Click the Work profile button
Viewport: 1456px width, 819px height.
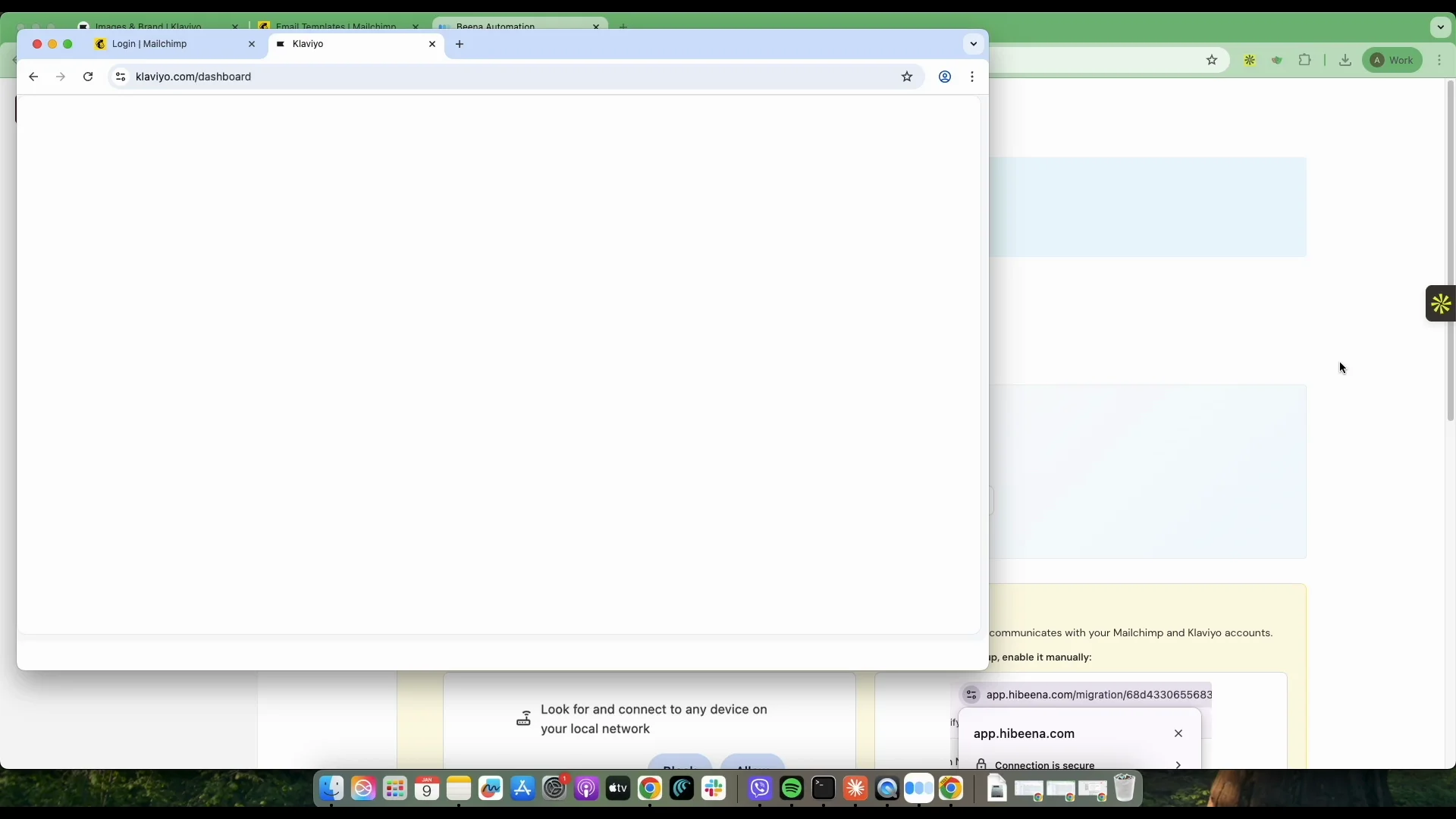pyautogui.click(x=1392, y=60)
